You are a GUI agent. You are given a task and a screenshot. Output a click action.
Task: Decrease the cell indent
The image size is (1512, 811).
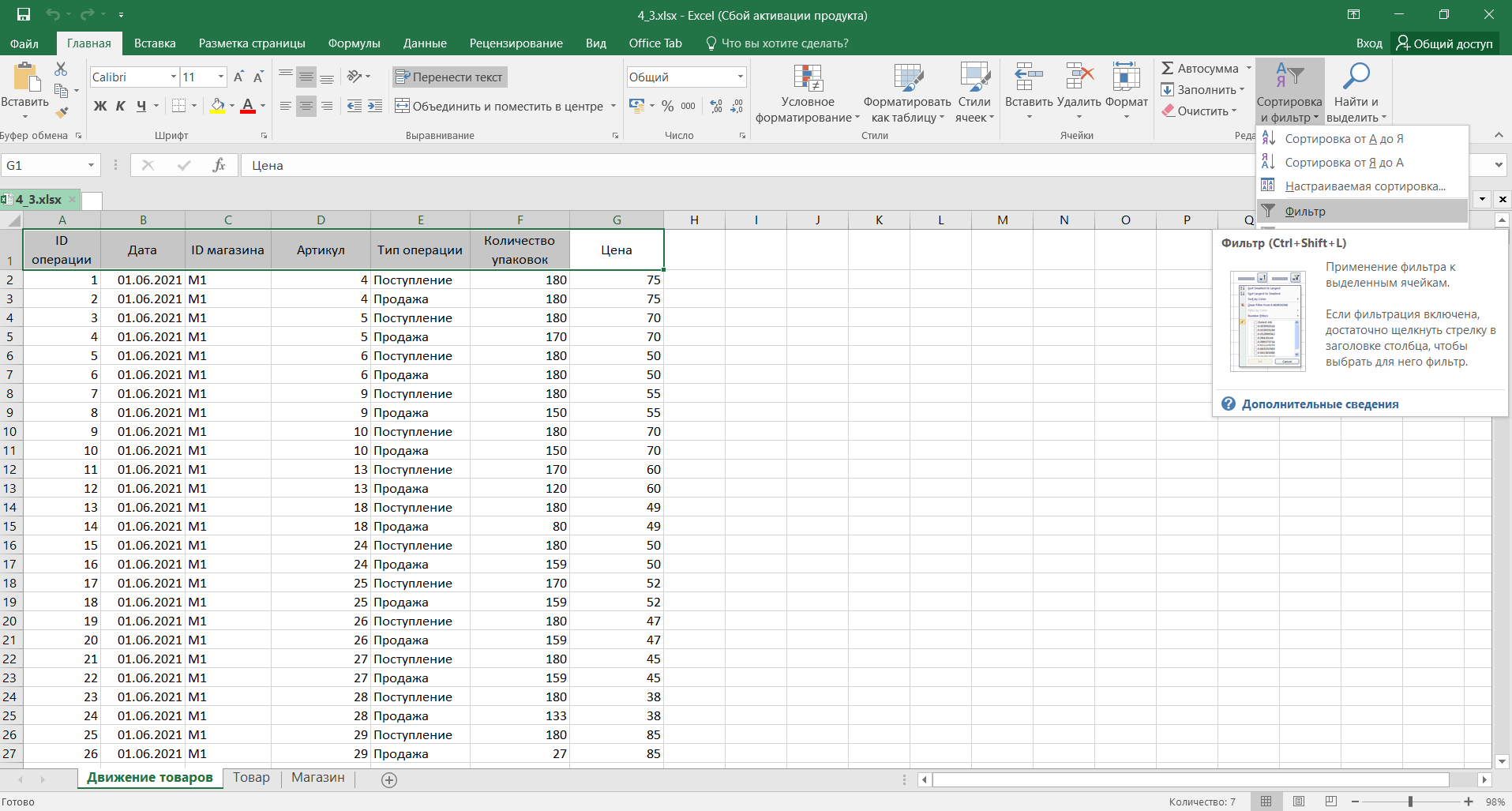point(355,106)
